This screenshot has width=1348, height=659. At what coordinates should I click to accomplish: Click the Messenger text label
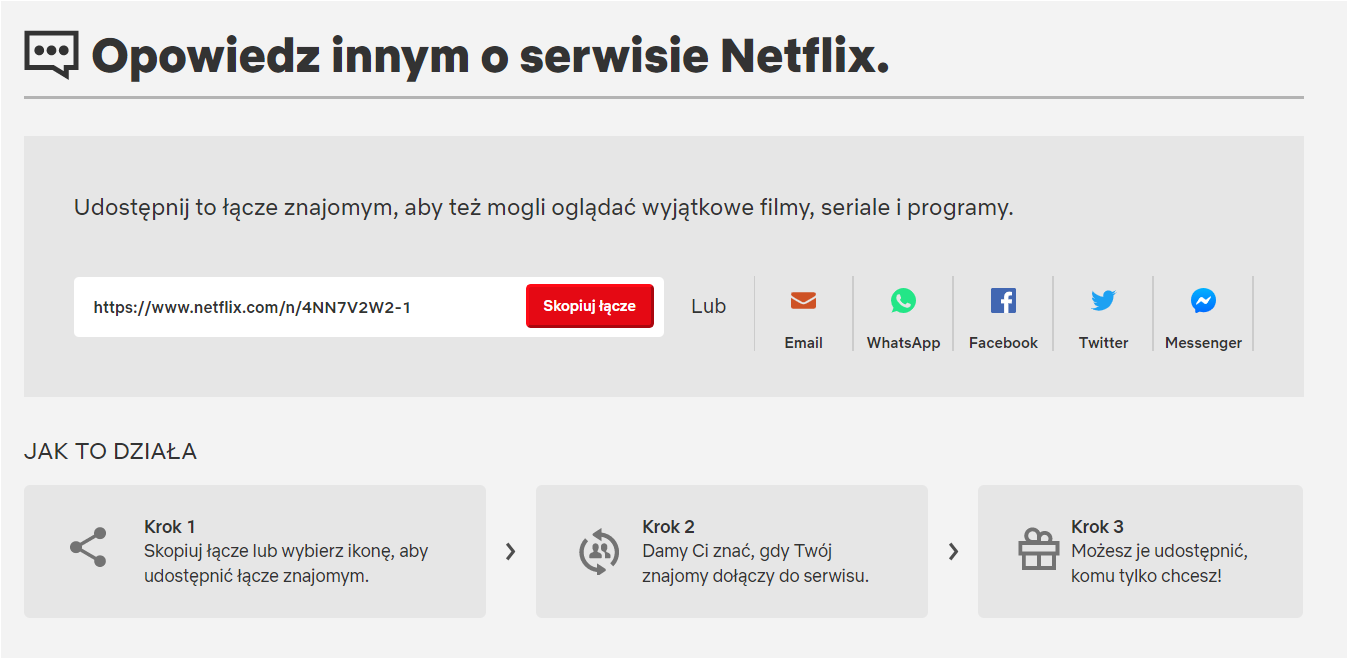1203,343
